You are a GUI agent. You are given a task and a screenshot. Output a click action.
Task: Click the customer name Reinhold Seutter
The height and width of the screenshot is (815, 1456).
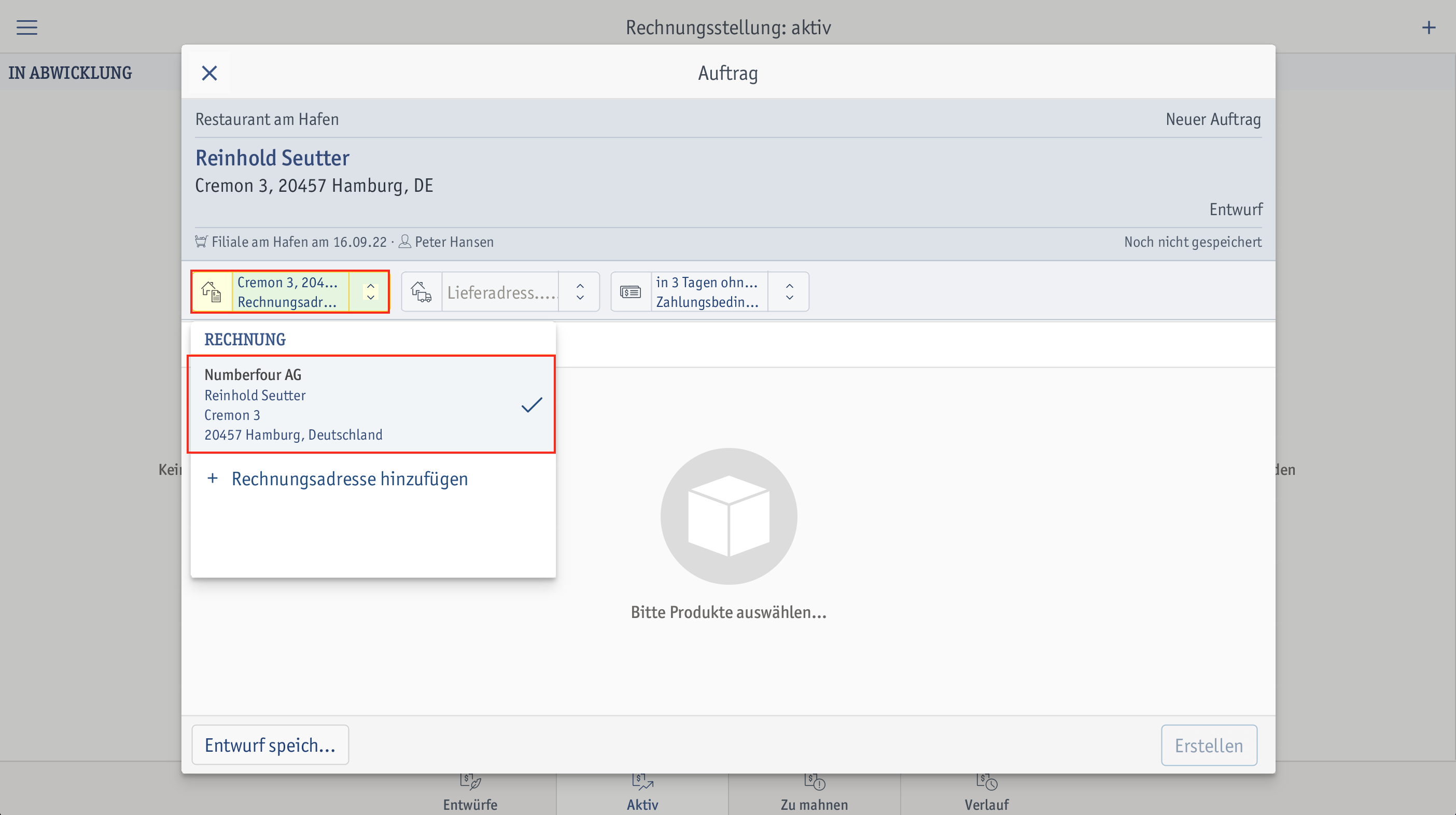(272, 158)
